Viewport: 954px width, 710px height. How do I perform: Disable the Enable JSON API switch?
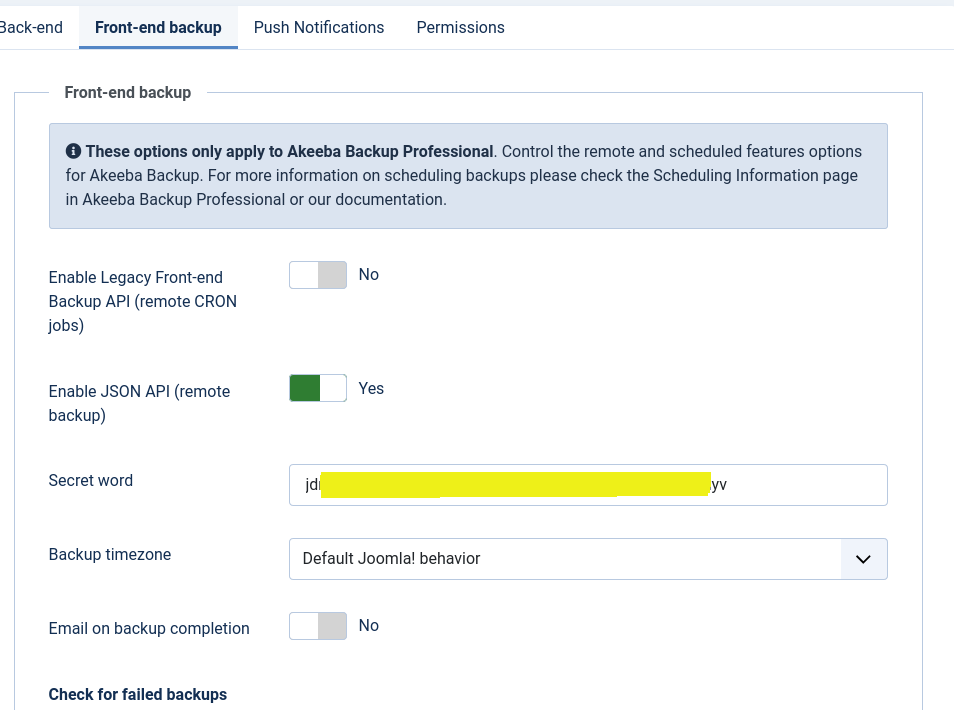[318, 388]
